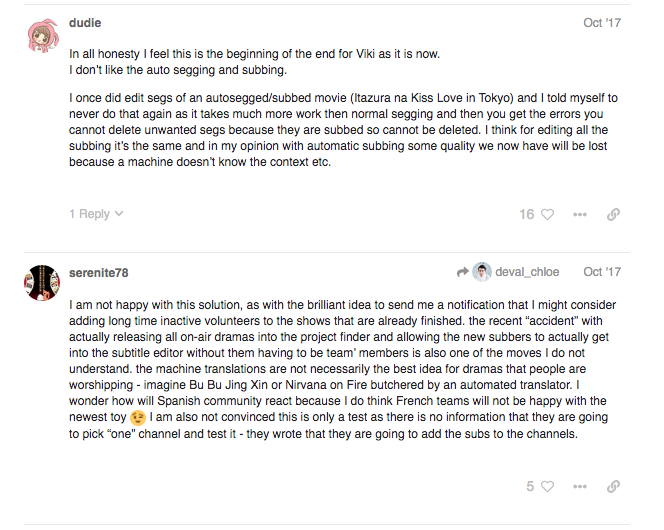The image size is (664, 530).
Task: Expand the 1 Reply list
Action: [x=96, y=214]
